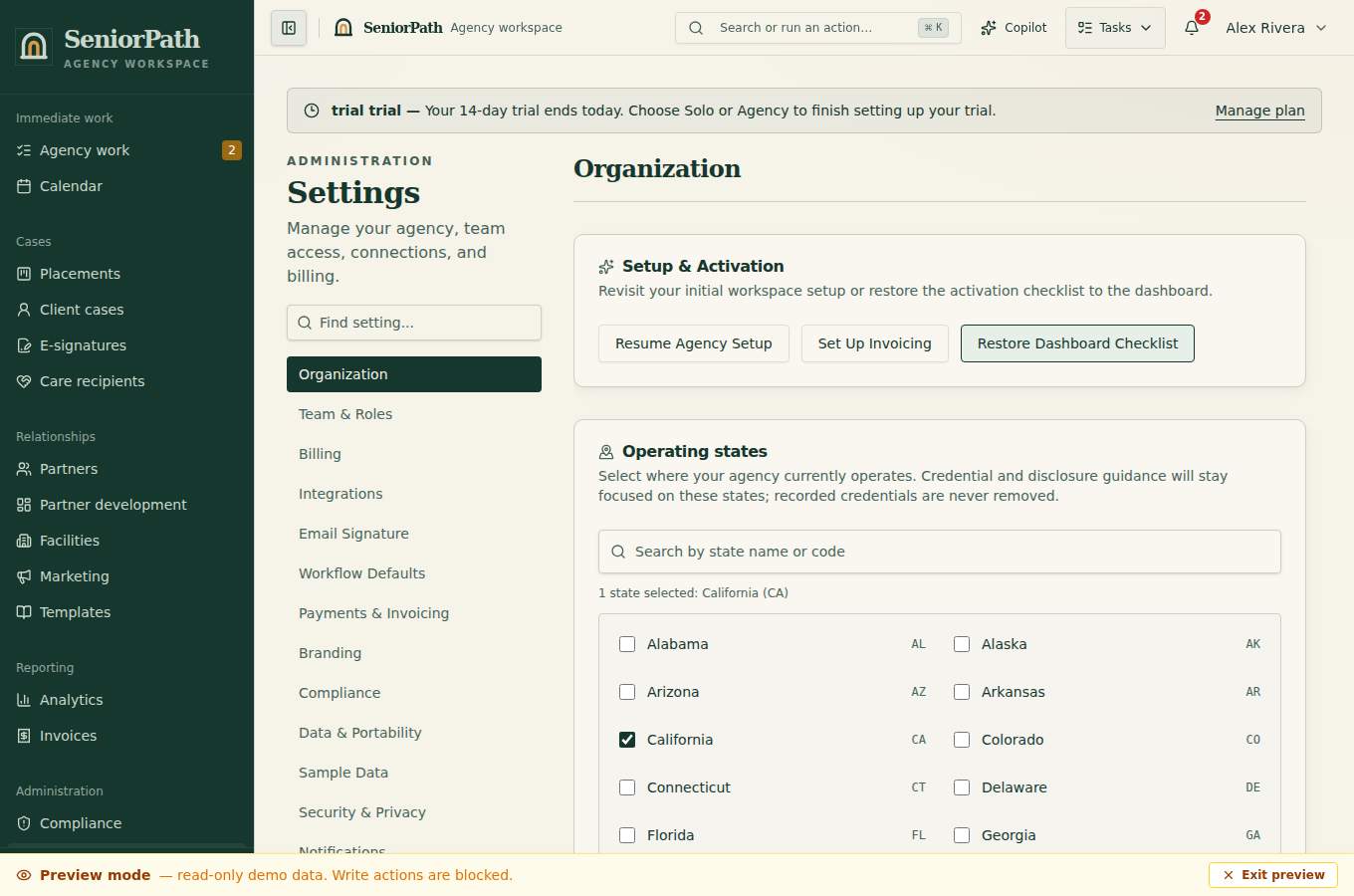Click the state name or code search box
This screenshot has height=896, width=1354.
[940, 552]
